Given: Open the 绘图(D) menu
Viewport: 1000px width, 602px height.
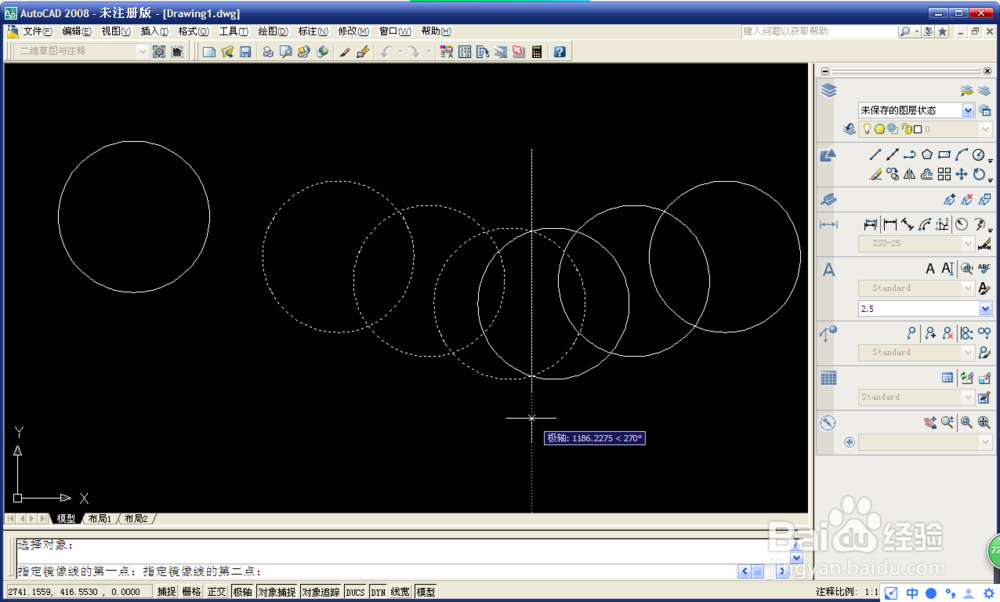Looking at the screenshot, I should click(273, 31).
